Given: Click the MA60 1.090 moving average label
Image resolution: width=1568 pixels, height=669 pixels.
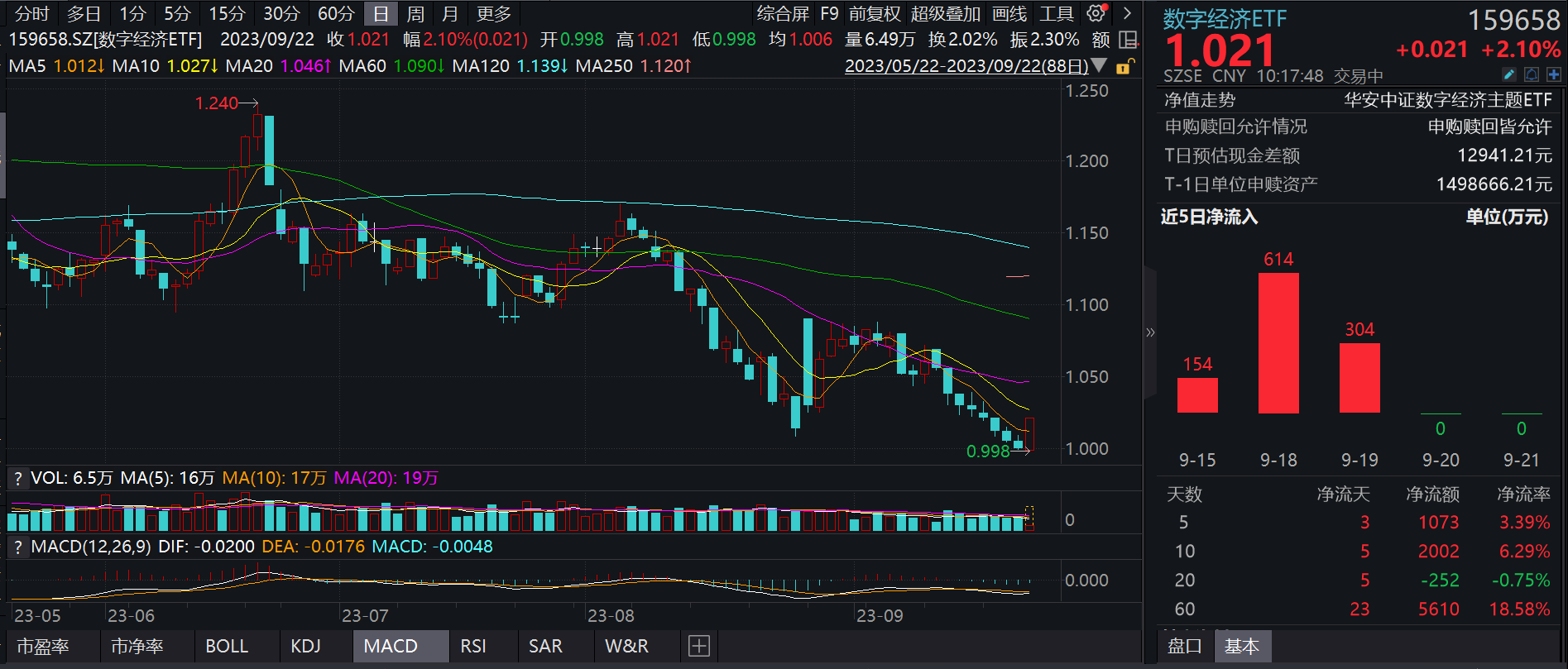Looking at the screenshot, I should tap(391, 65).
